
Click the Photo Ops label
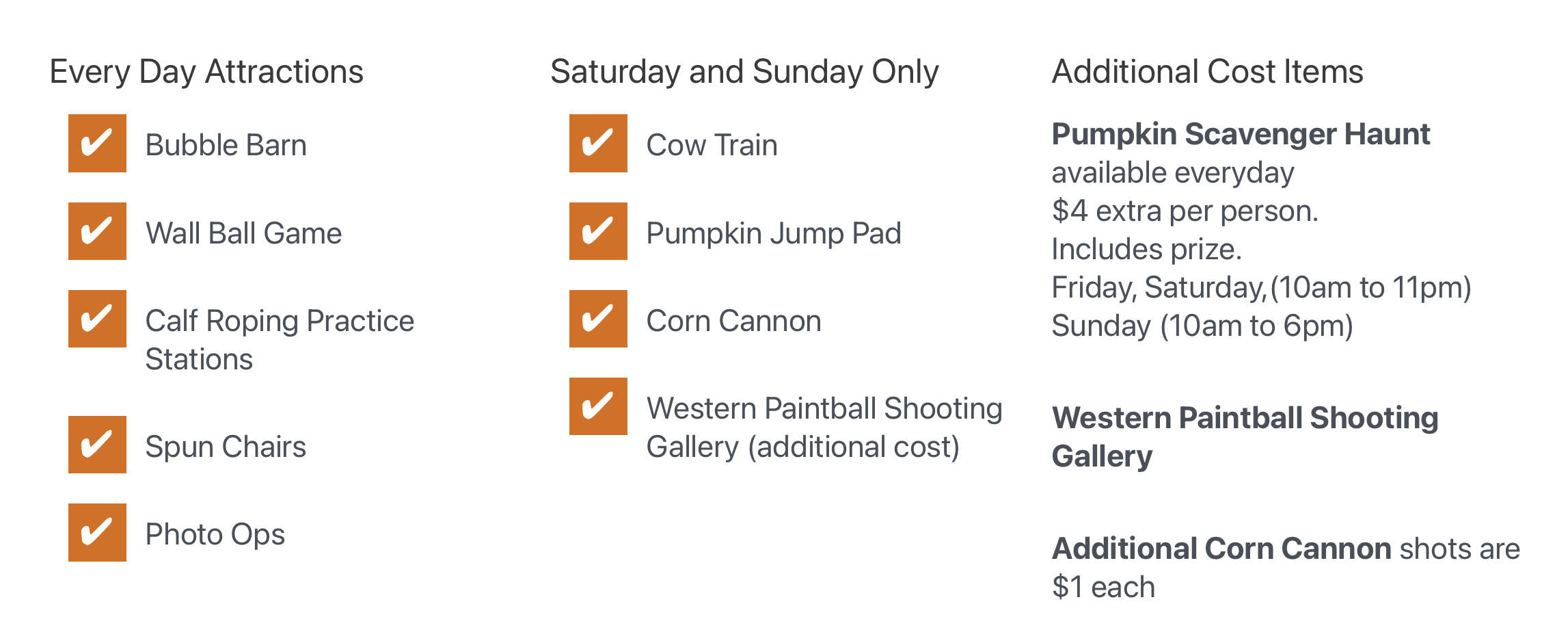coord(215,534)
